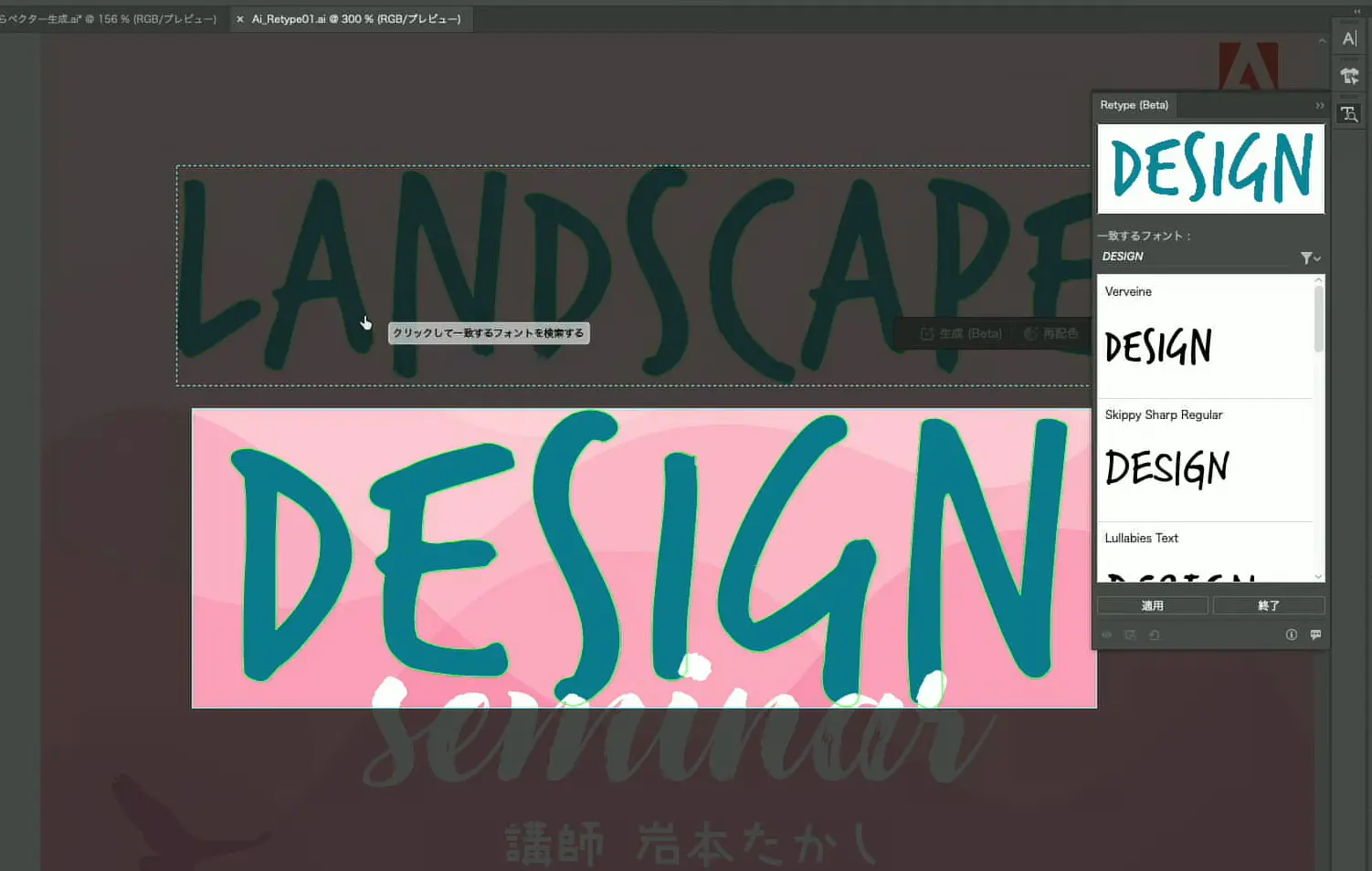Click the teal DESIGN preview image in Retype panel

[x=1210, y=169]
